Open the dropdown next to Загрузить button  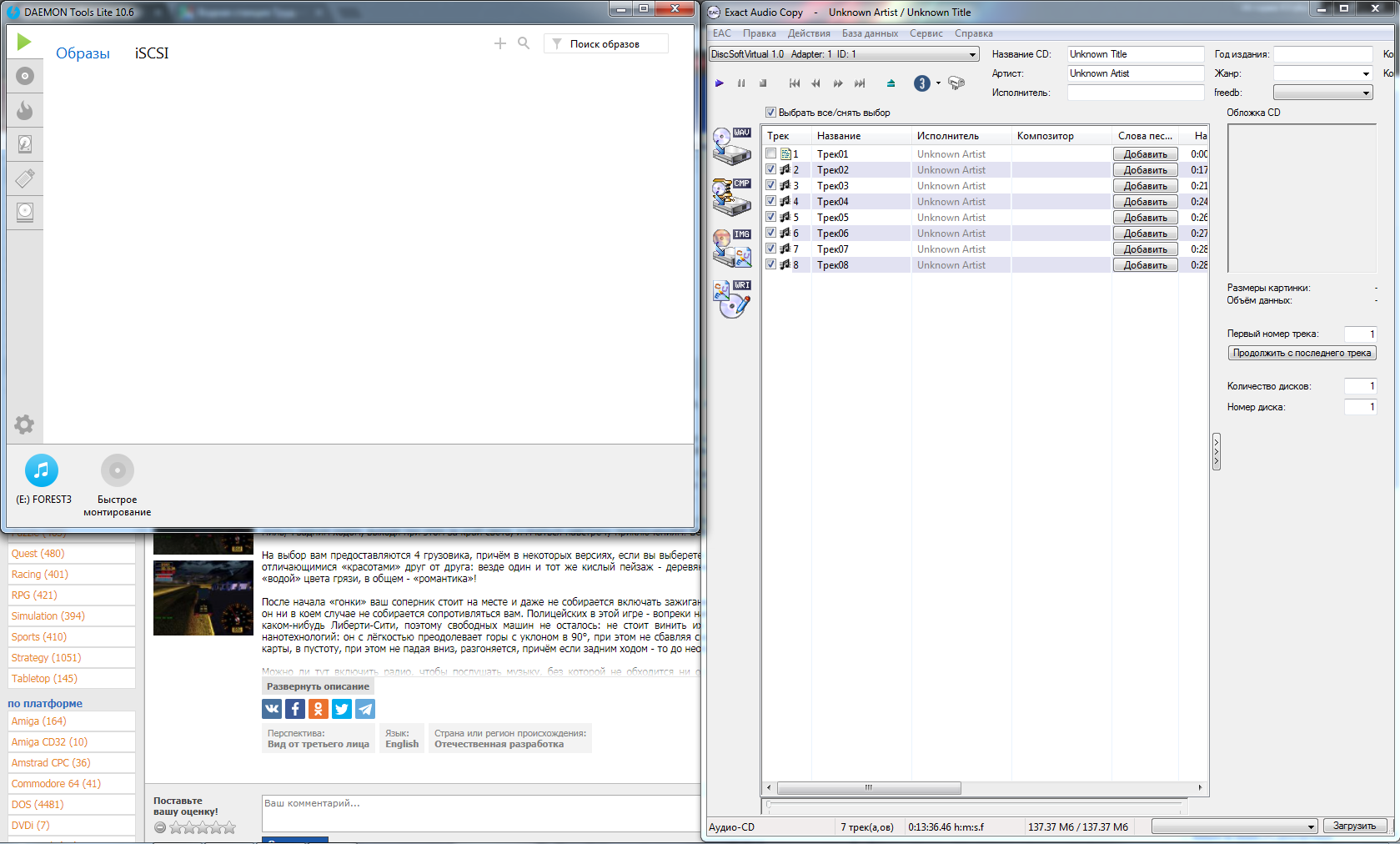pyautogui.click(x=1235, y=826)
